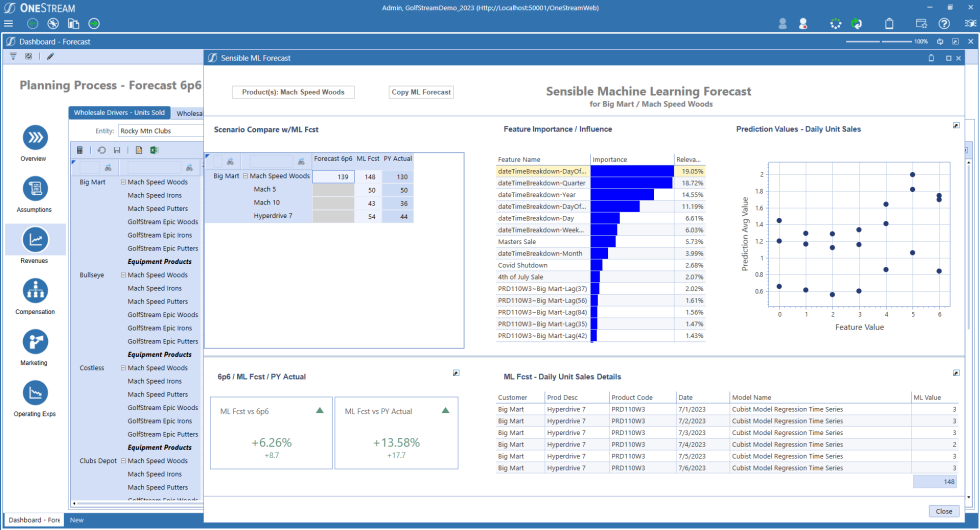Viewport: 980px width, 530px height.
Task: Pop out the Prediction Values chart
Action: pos(956,126)
